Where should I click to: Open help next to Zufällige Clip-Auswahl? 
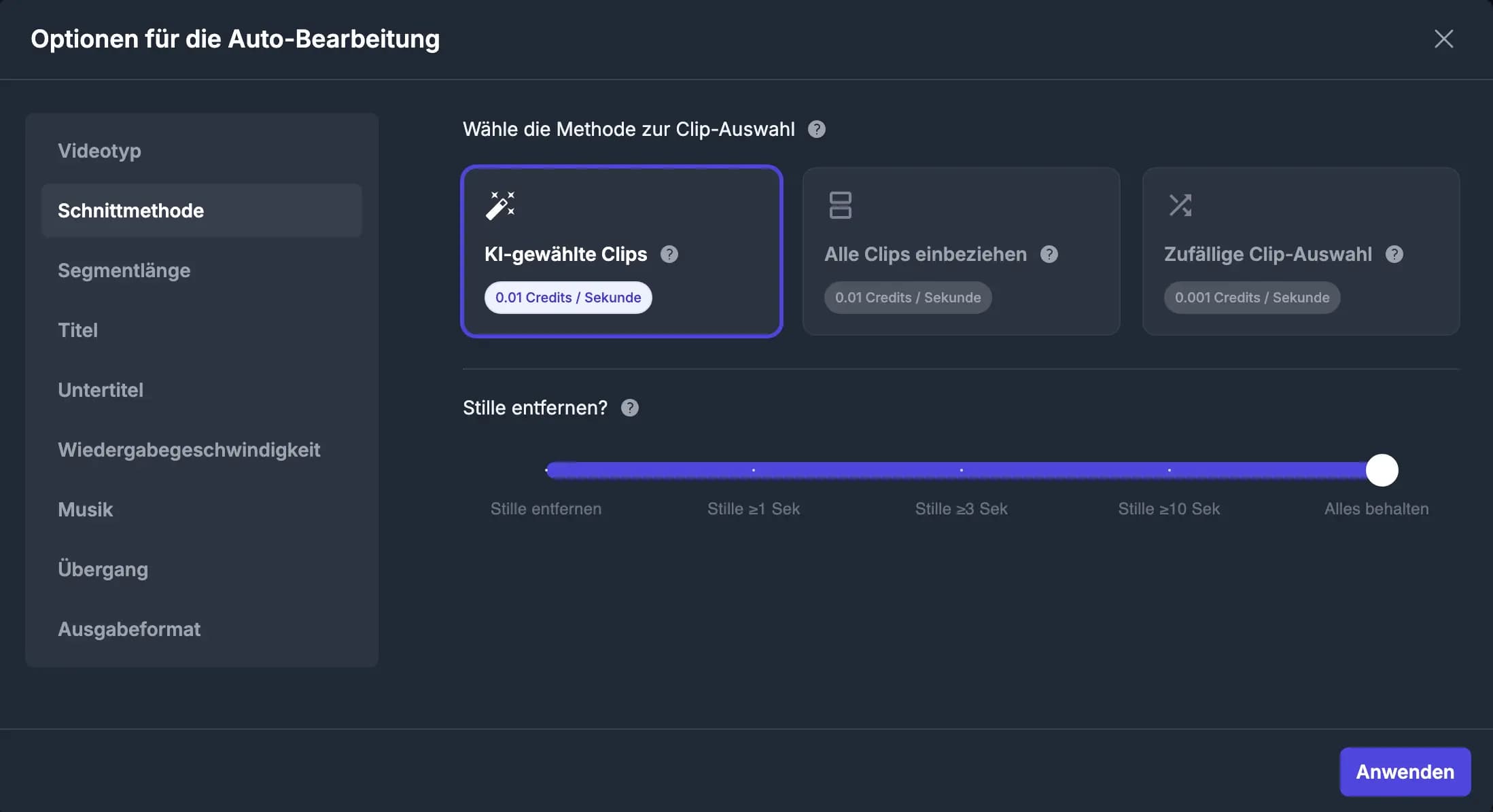1395,254
